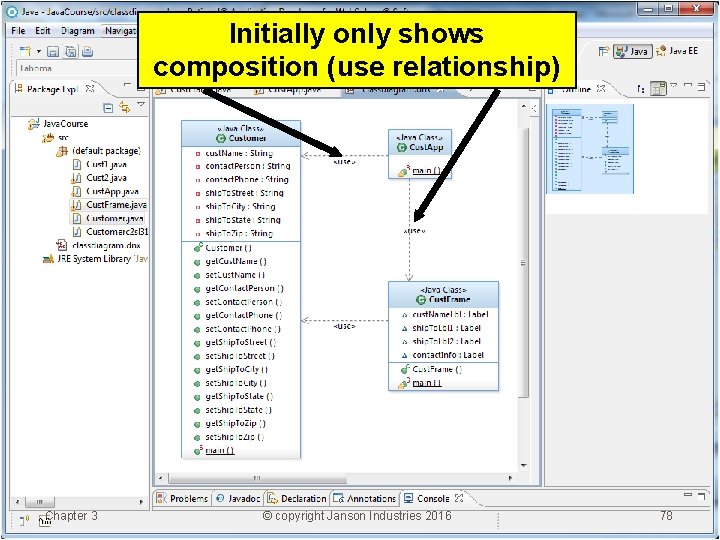Image resolution: width=720 pixels, height=540 pixels.
Task: Select classdiagram.dnx in Package Explorer
Action: click(x=98, y=245)
